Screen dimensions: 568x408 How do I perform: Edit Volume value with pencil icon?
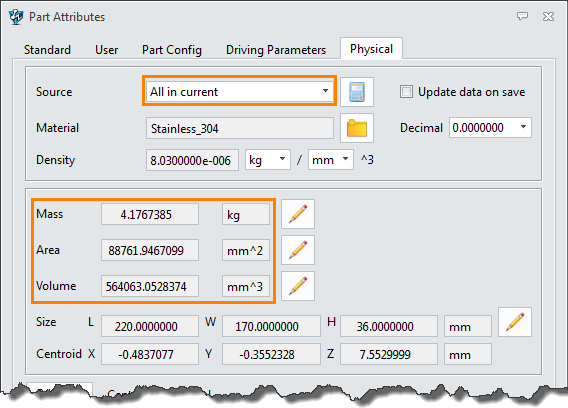click(298, 286)
